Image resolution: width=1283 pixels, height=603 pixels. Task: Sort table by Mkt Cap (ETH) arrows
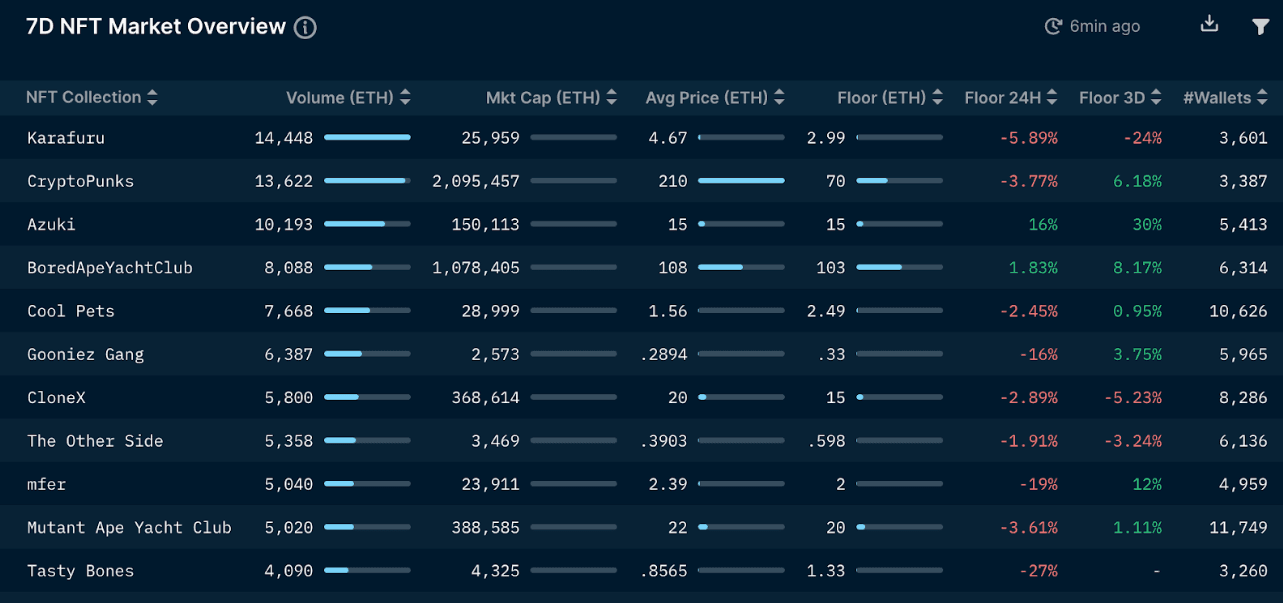click(x=611, y=98)
